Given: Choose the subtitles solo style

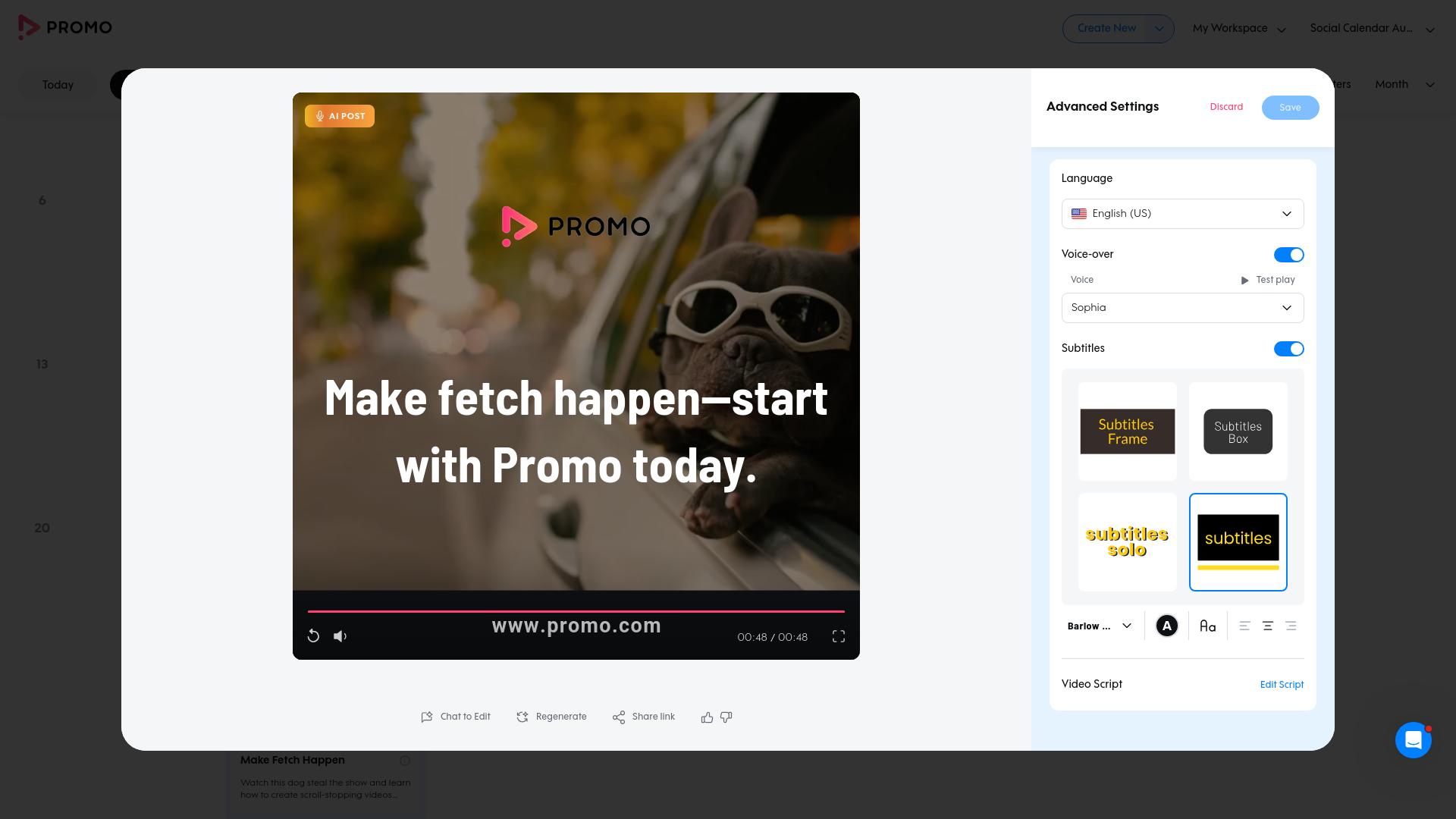Looking at the screenshot, I should click(1127, 542).
